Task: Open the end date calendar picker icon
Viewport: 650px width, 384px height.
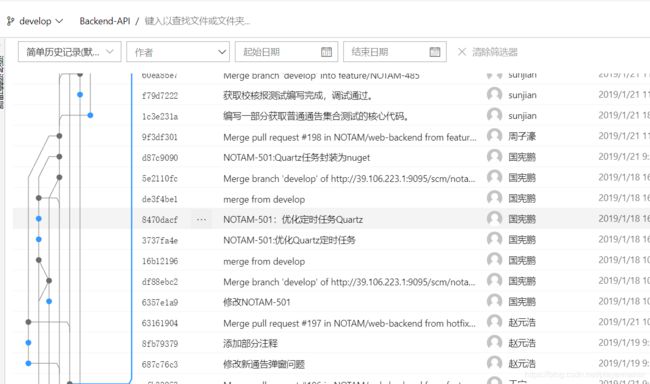Action: (x=434, y=52)
